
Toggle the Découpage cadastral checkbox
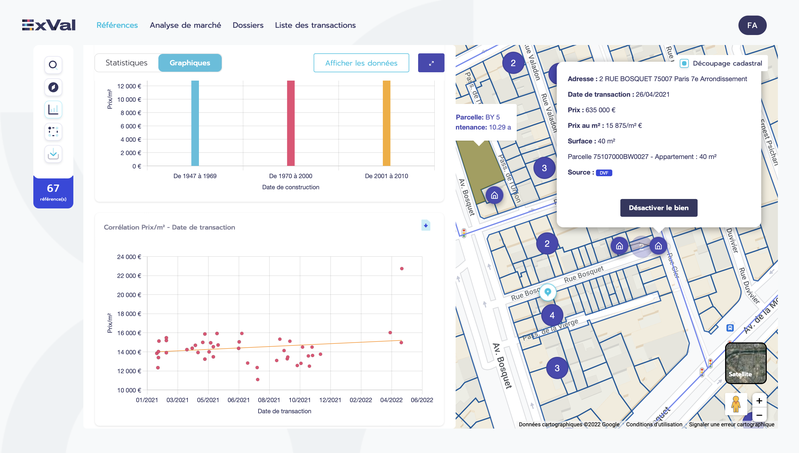click(x=684, y=63)
